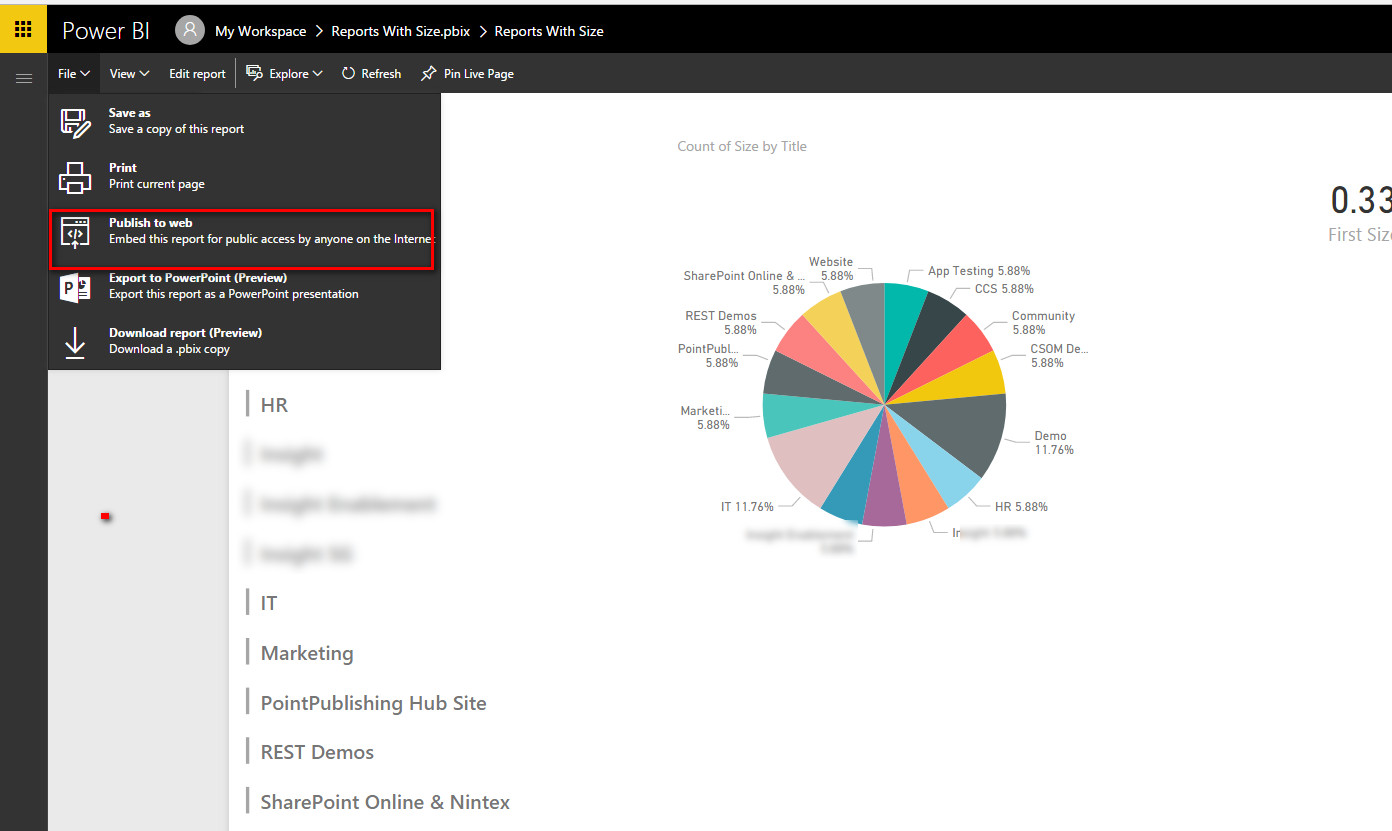1392x831 pixels.
Task: Open the File dropdown menu
Action: [73, 73]
